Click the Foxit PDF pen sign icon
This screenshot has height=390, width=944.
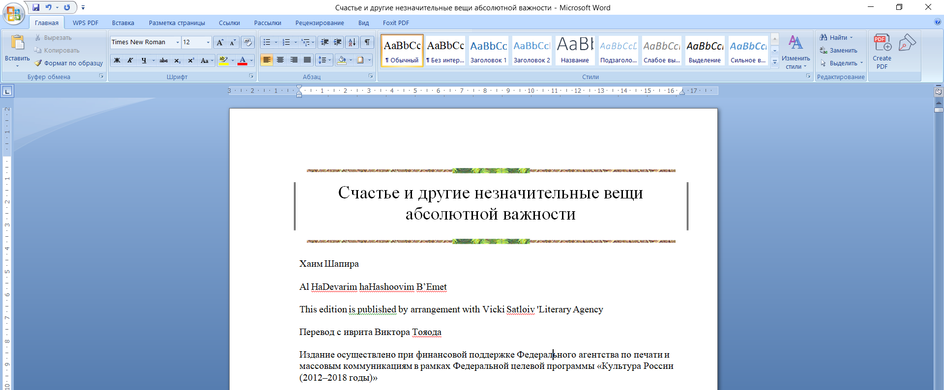click(906, 43)
